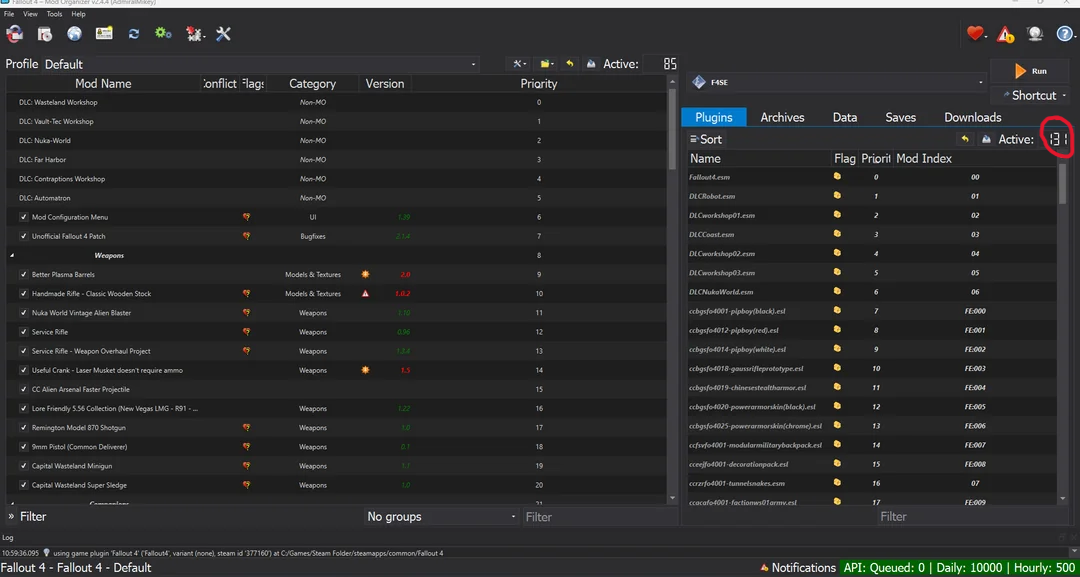Open executables editor green gears icon
Screen dimensions: 1080x577
pyautogui.click(x=163, y=33)
